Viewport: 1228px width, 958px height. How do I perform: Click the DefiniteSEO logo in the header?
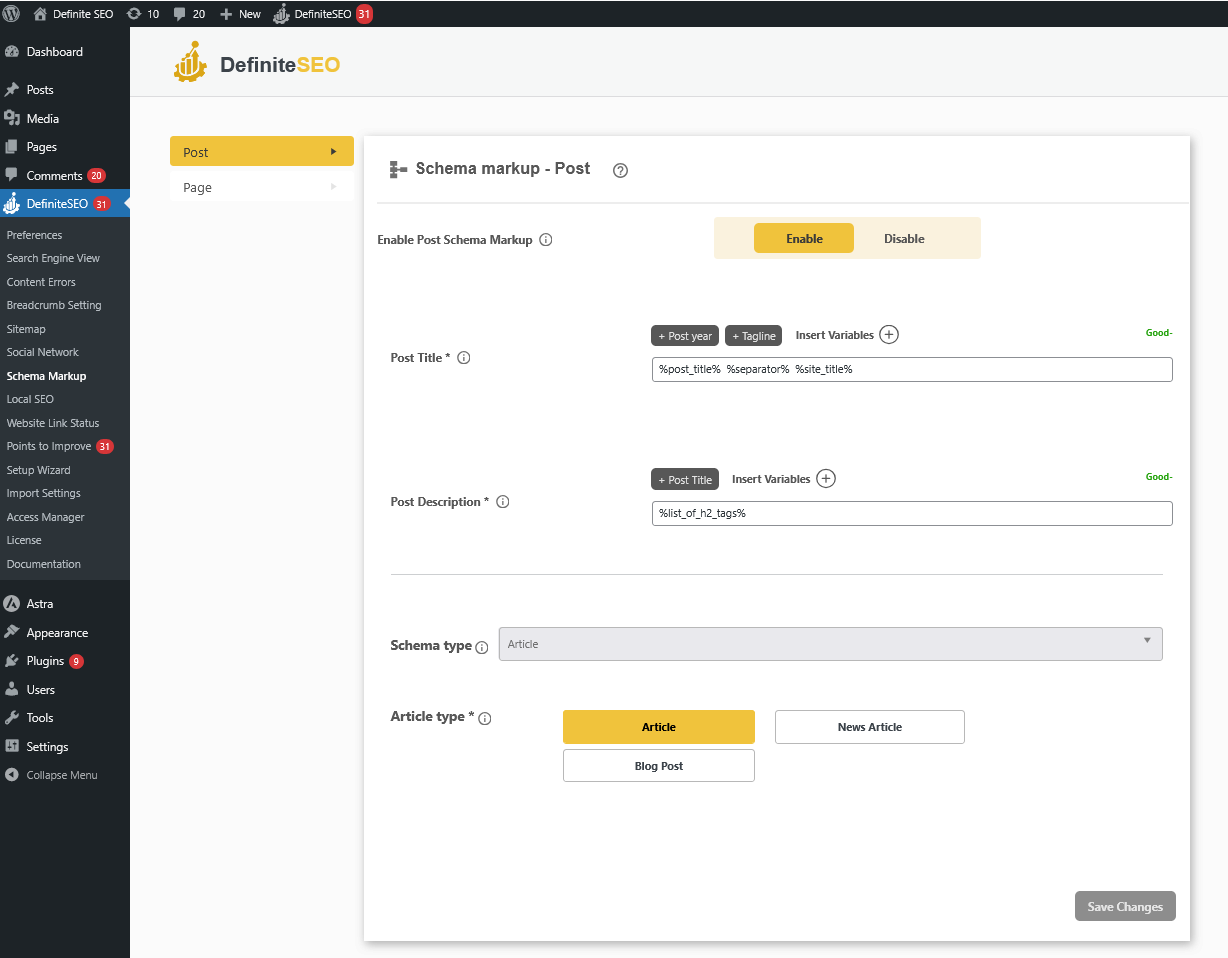click(x=255, y=62)
